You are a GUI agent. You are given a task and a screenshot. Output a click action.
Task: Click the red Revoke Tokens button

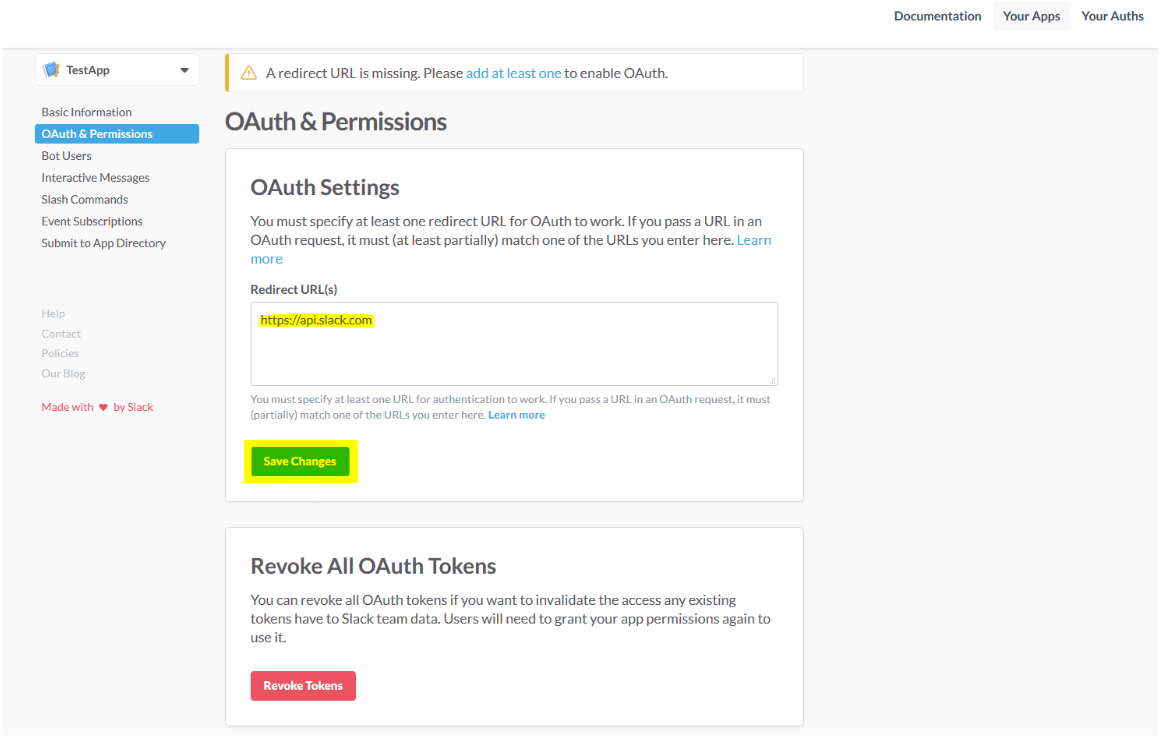coord(303,686)
